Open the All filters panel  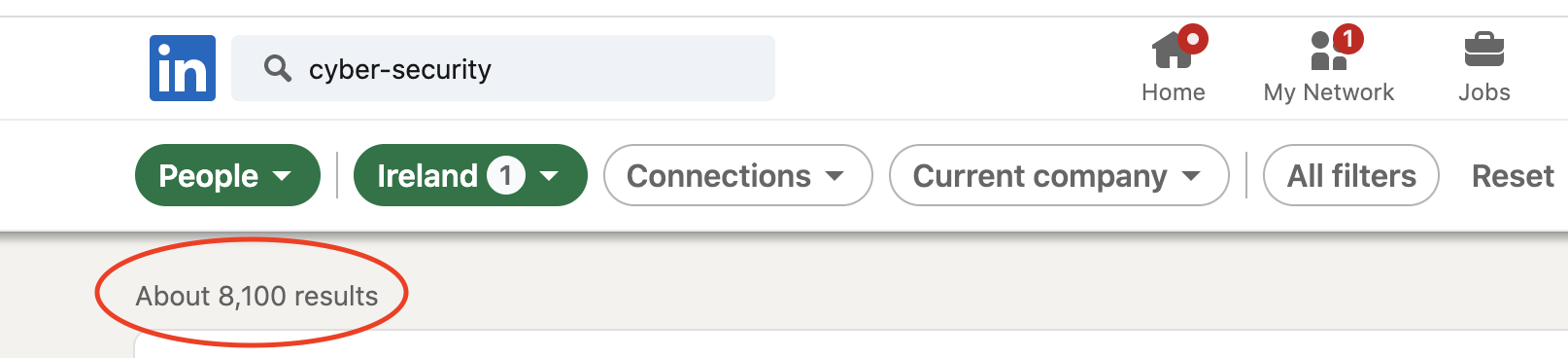1351,175
